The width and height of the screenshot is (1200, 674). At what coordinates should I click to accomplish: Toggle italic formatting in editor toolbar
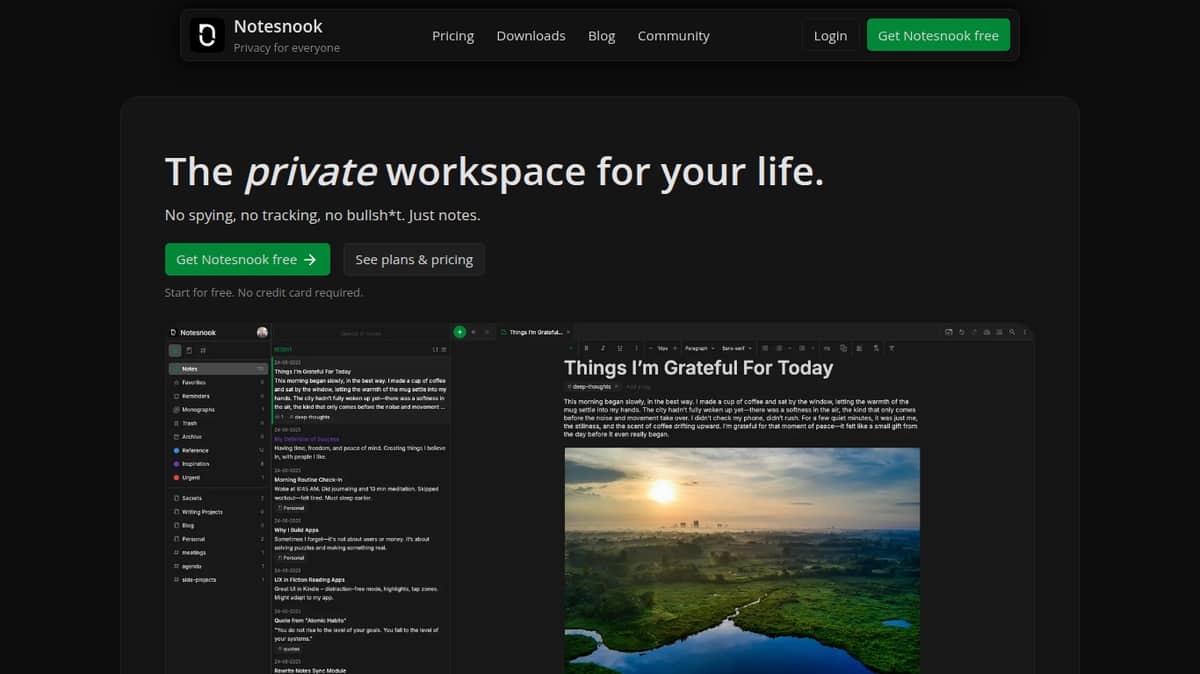603,348
